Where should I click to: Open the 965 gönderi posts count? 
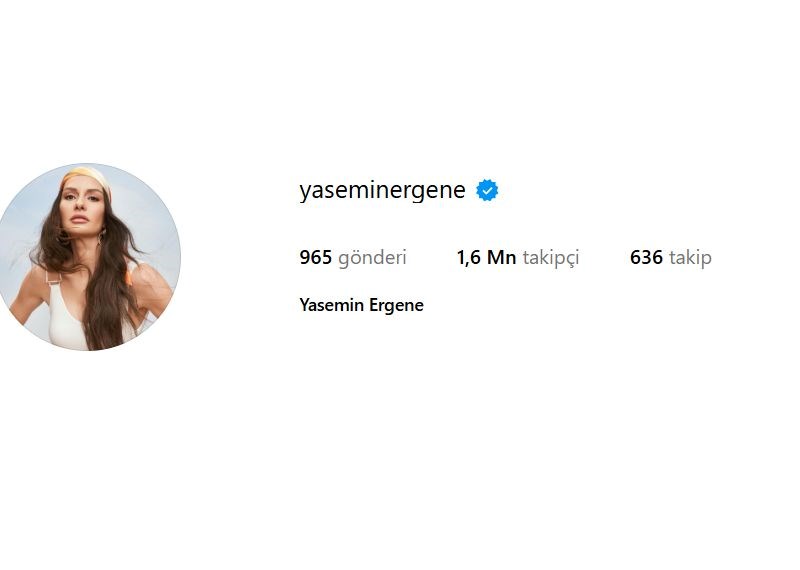[353, 257]
